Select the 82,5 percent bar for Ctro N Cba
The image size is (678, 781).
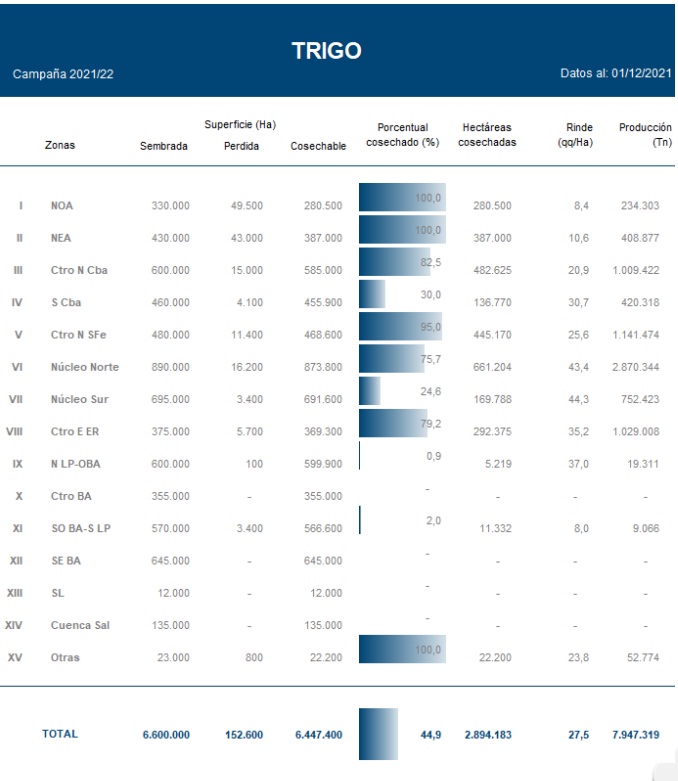point(394,262)
